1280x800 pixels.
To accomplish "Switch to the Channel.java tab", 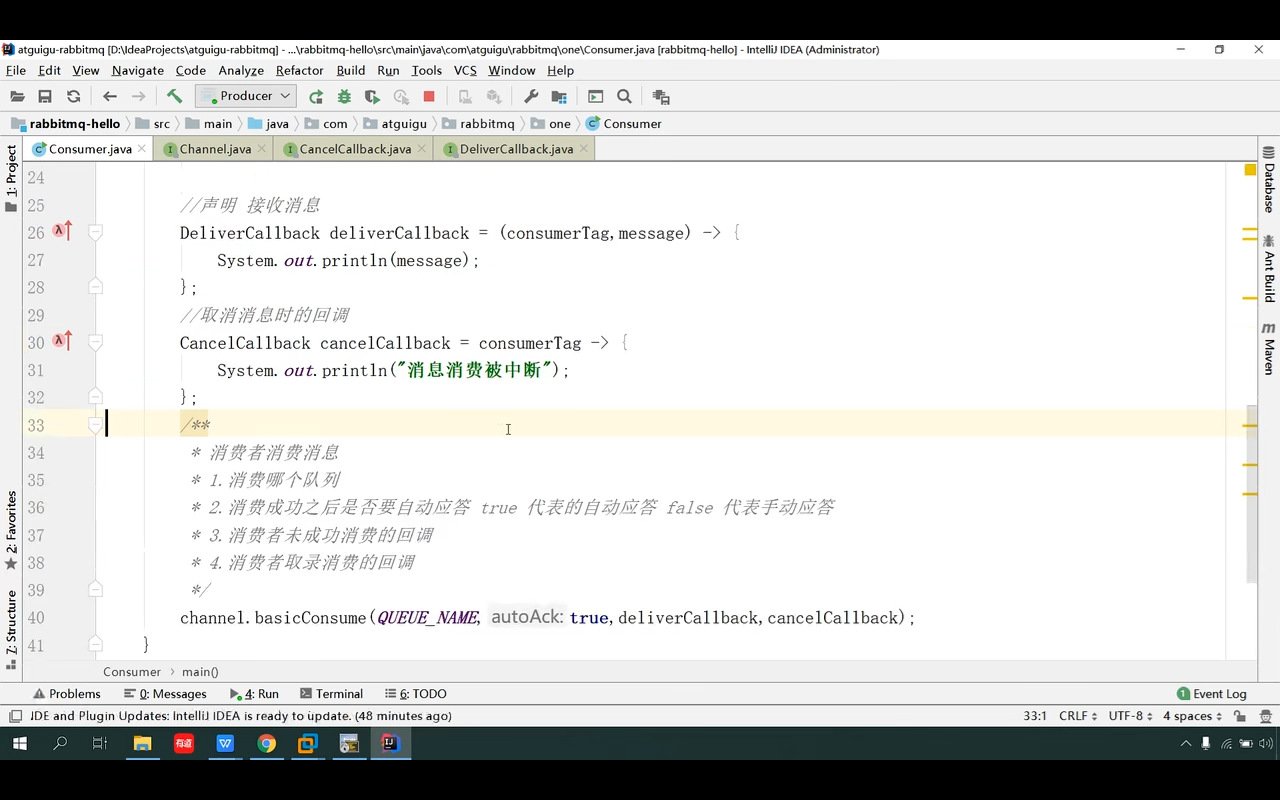I will pyautogui.click(x=215, y=149).
